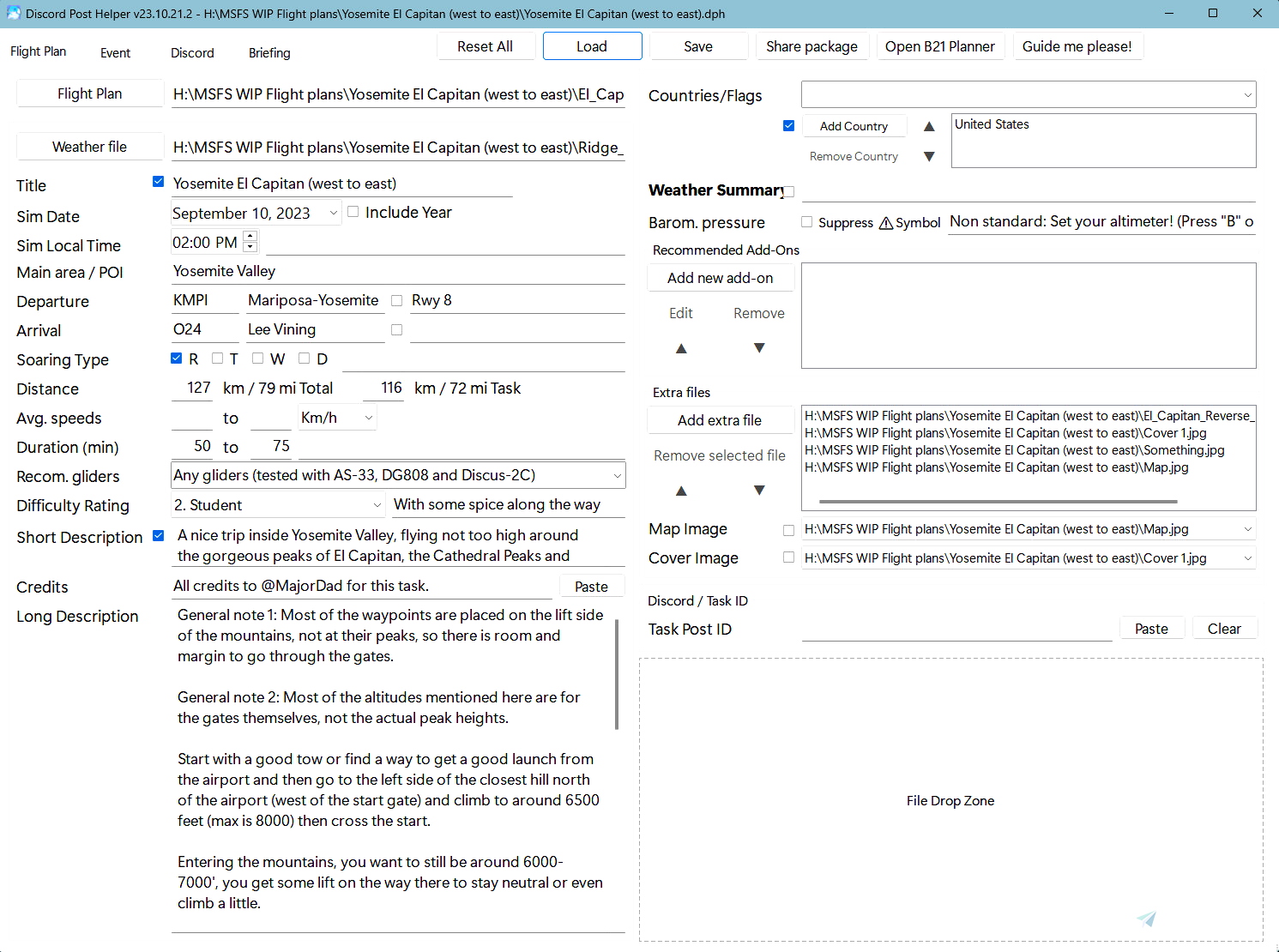Click the Task Post ID input field
The width and height of the screenshot is (1279, 952).
(x=956, y=630)
